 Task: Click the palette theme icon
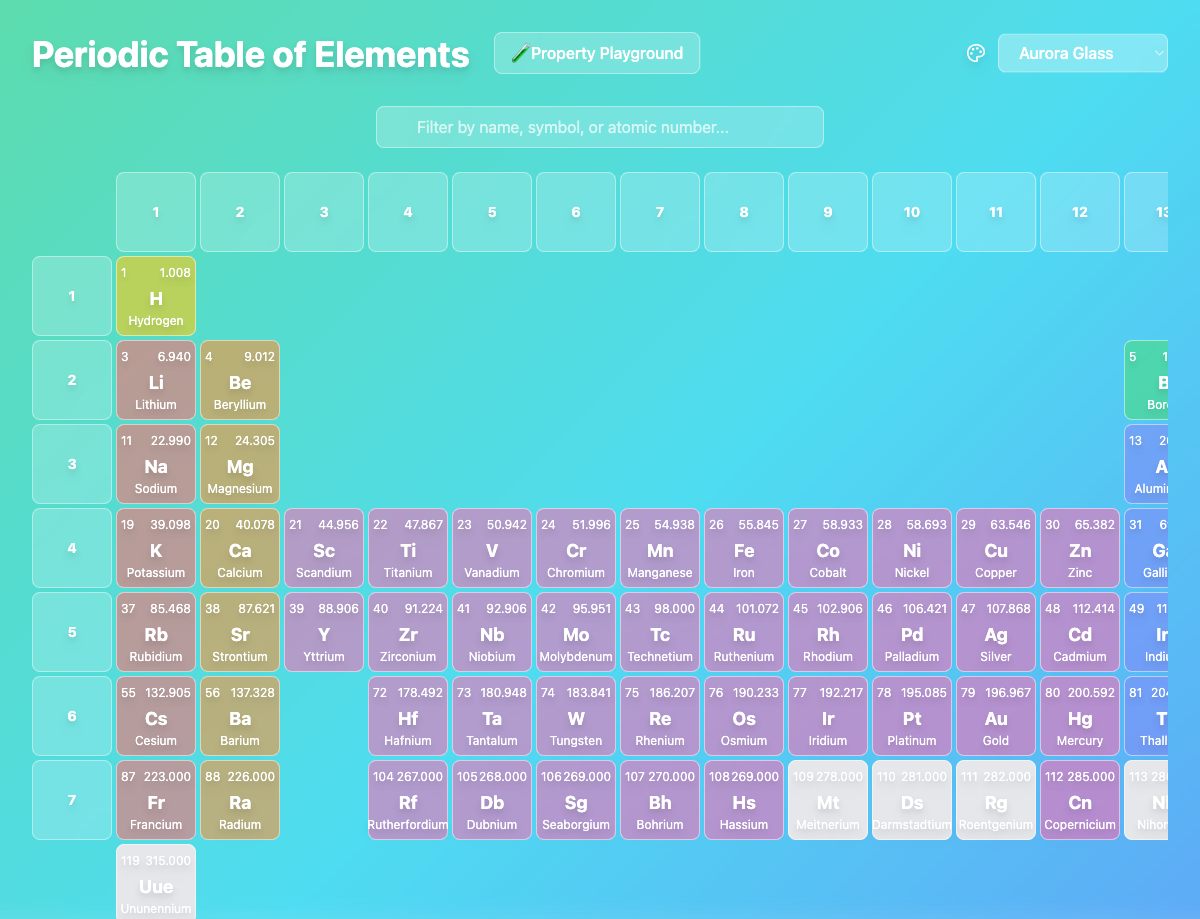976,54
